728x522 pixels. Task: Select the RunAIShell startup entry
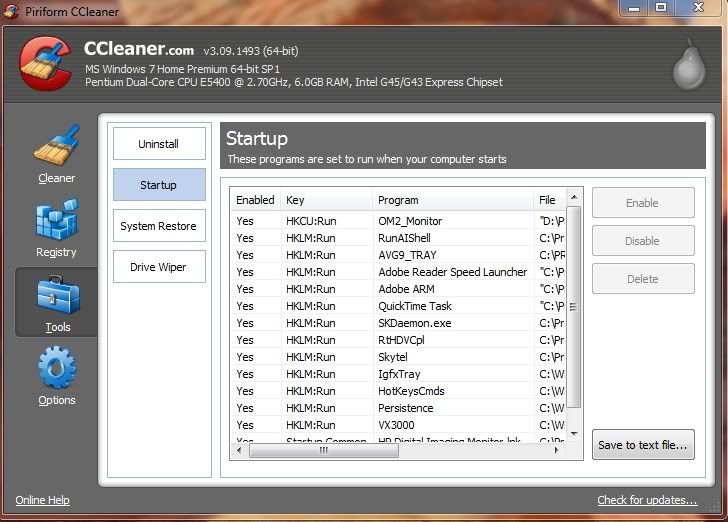(398, 238)
